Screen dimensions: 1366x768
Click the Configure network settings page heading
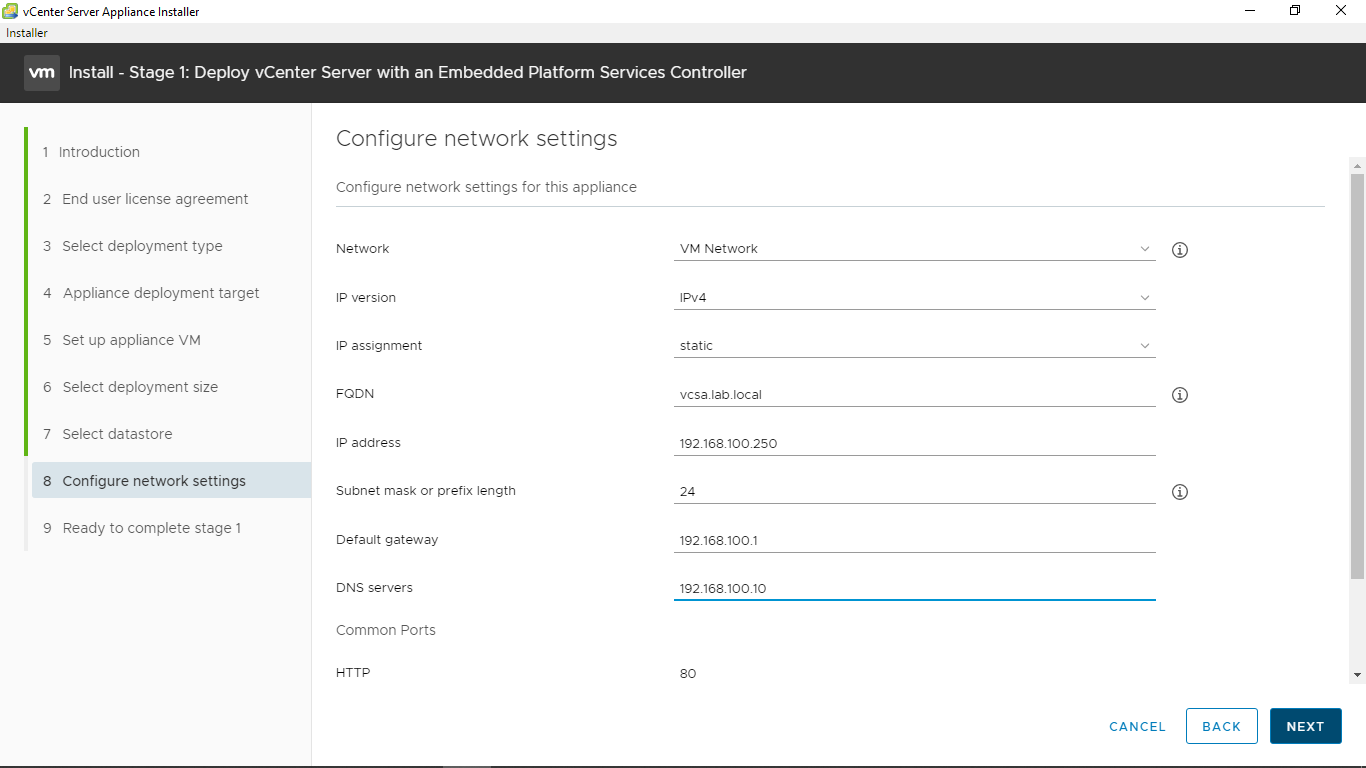coord(477,139)
